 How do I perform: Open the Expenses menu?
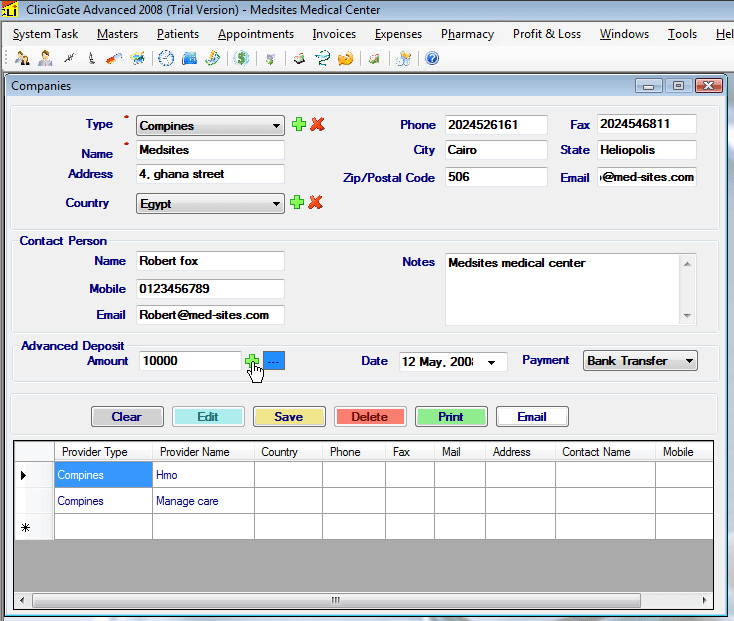[398, 34]
